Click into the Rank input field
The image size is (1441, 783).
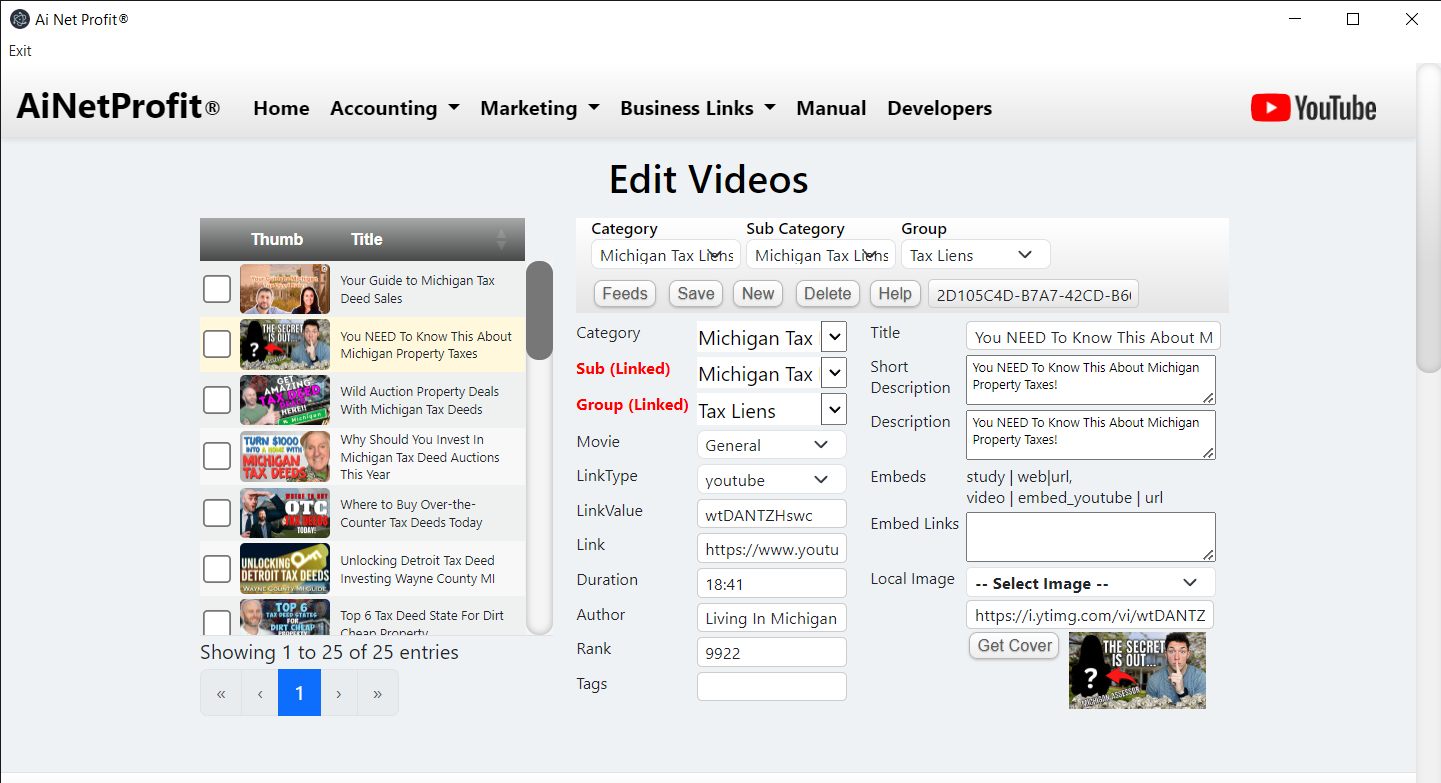[x=771, y=652]
